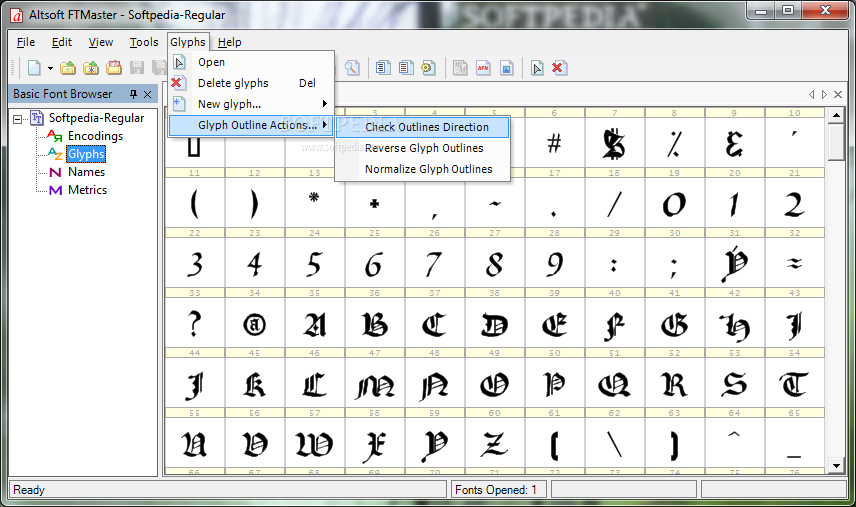Pin the Basic Font Browser panel
The height and width of the screenshot is (507, 856).
[x=133, y=94]
